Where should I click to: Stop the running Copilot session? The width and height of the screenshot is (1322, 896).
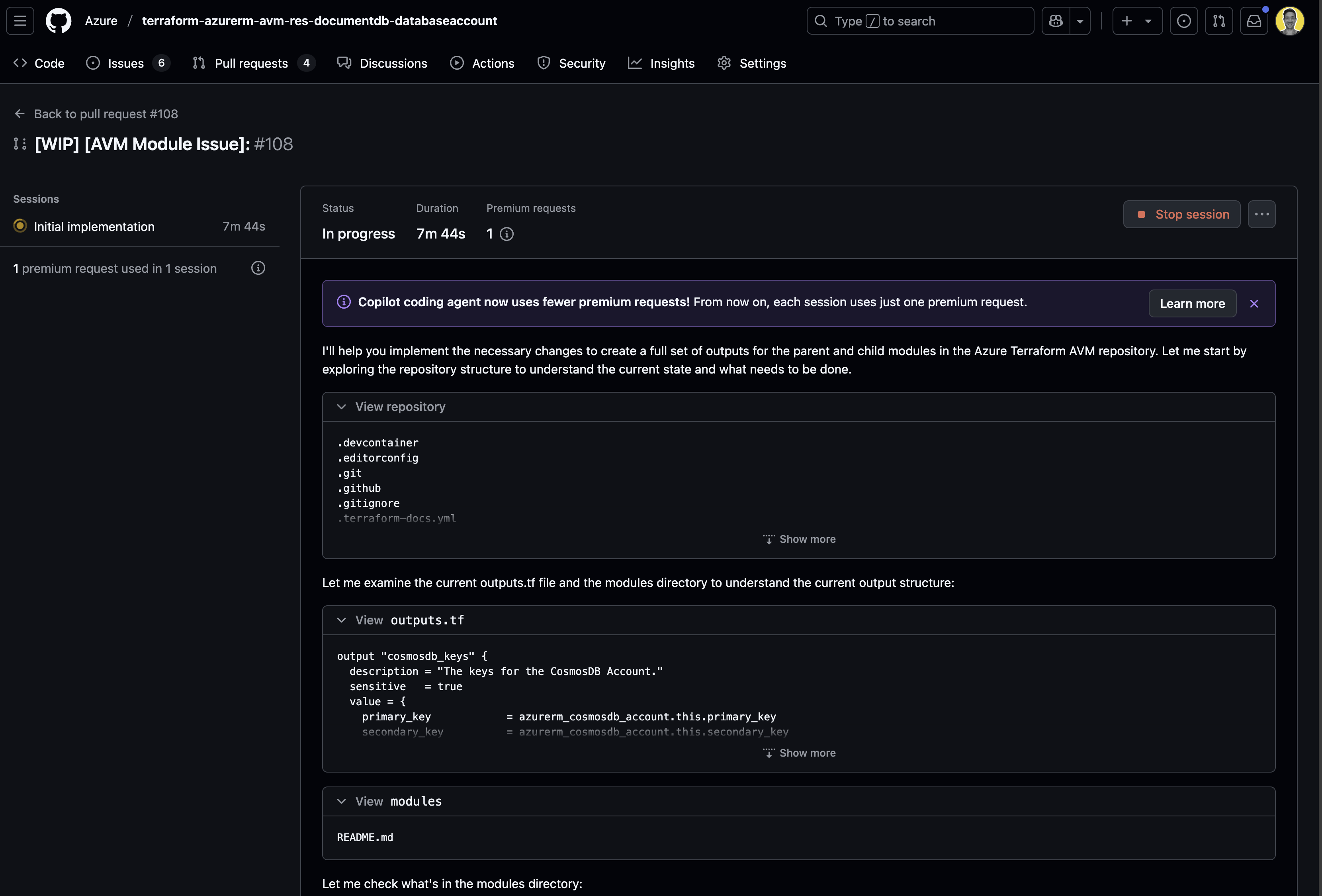point(1181,214)
